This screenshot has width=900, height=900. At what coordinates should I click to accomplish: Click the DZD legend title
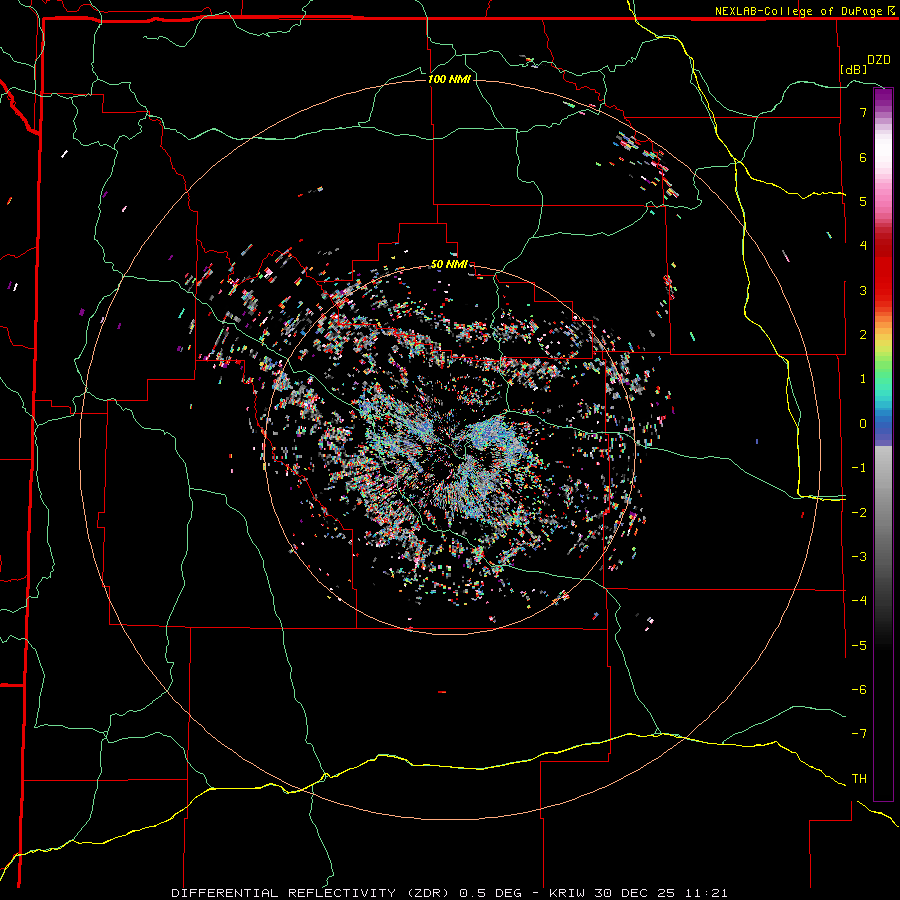coord(879,60)
